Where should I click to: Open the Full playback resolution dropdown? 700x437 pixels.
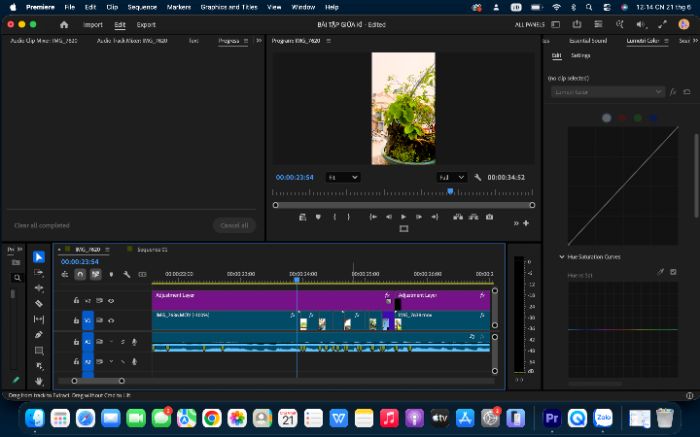[451, 177]
